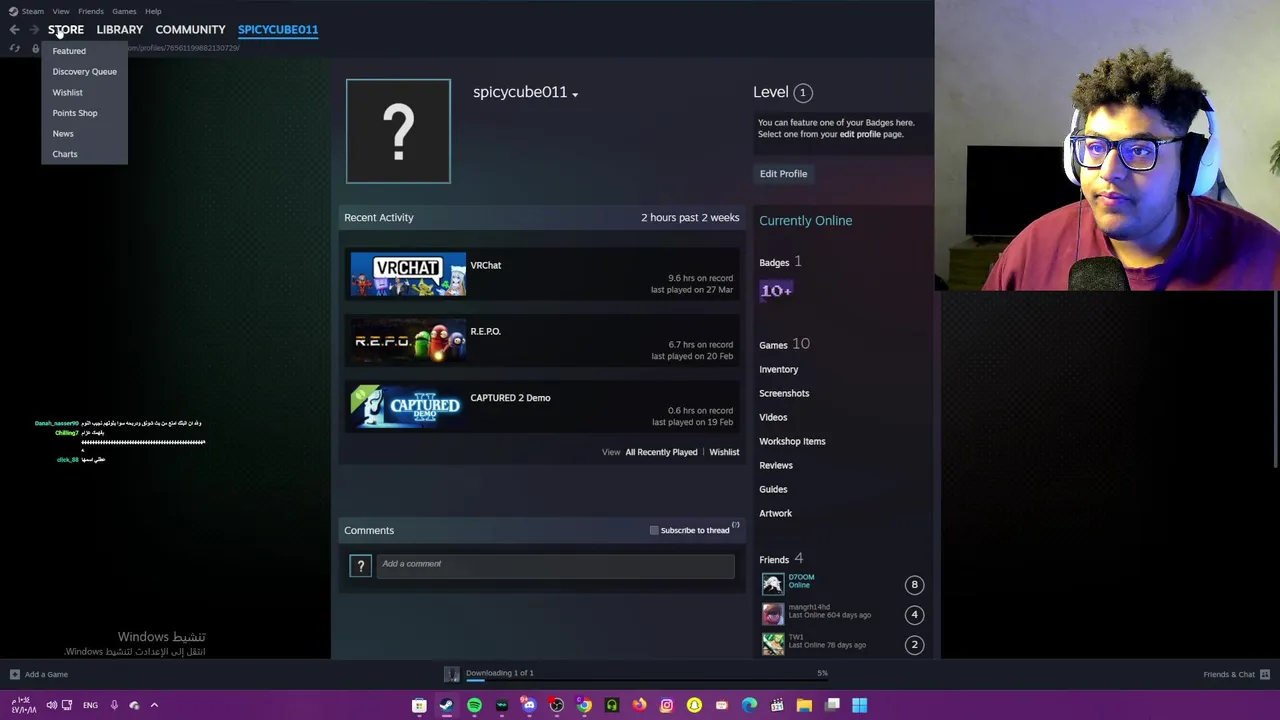Select the SPICYCUBE011 profile tab
Image resolution: width=1280 pixels, height=720 pixels.
pyautogui.click(x=278, y=30)
